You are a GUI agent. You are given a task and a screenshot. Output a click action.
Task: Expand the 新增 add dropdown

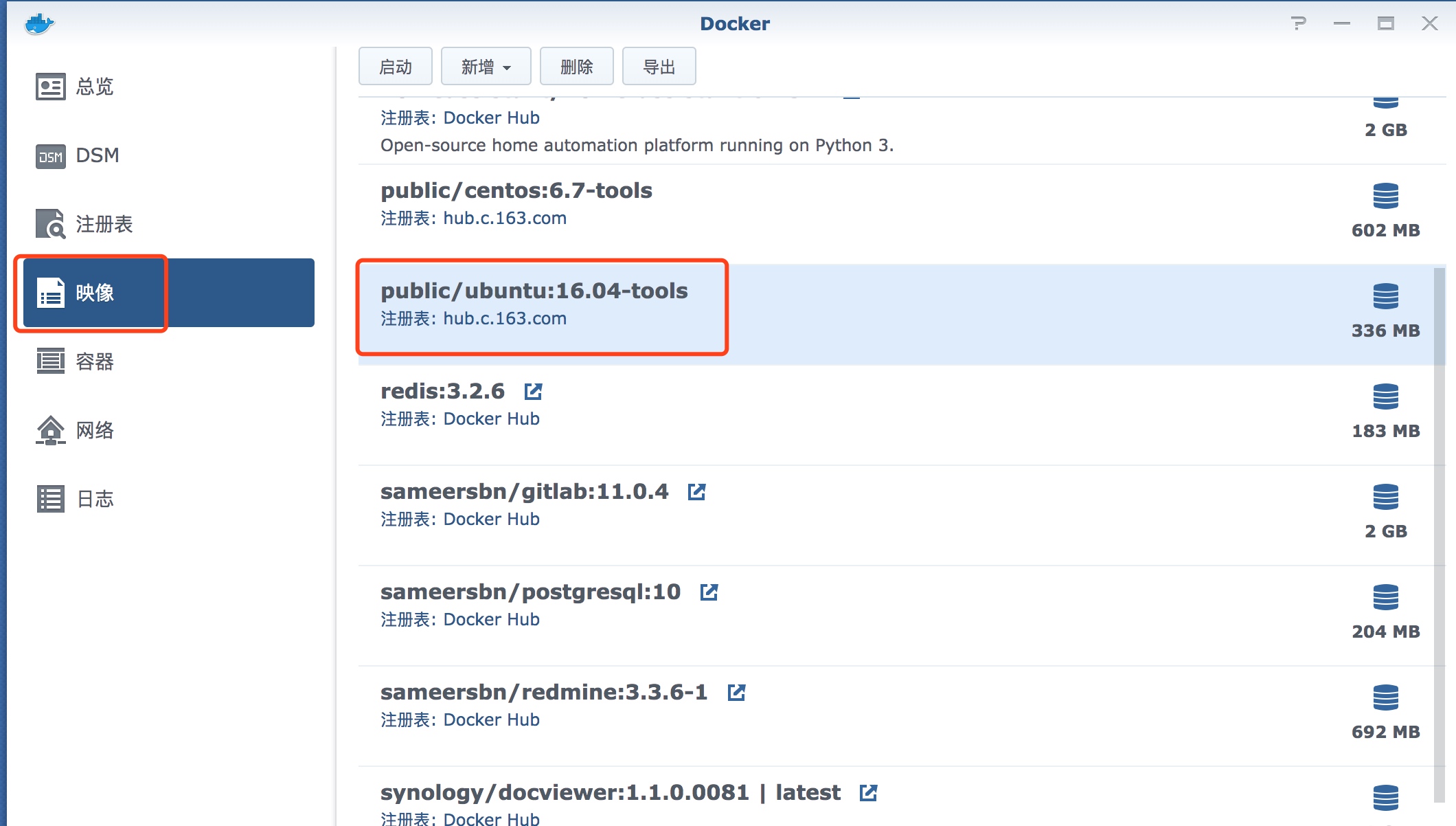pos(486,67)
